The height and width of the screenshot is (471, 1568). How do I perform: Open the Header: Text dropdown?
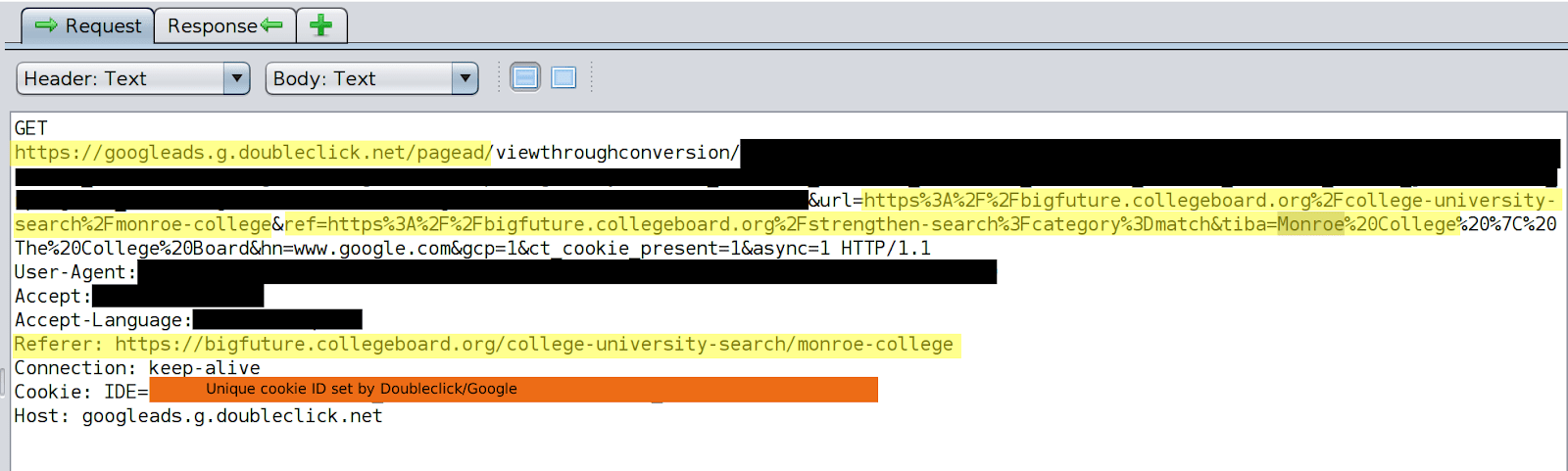coord(133,78)
